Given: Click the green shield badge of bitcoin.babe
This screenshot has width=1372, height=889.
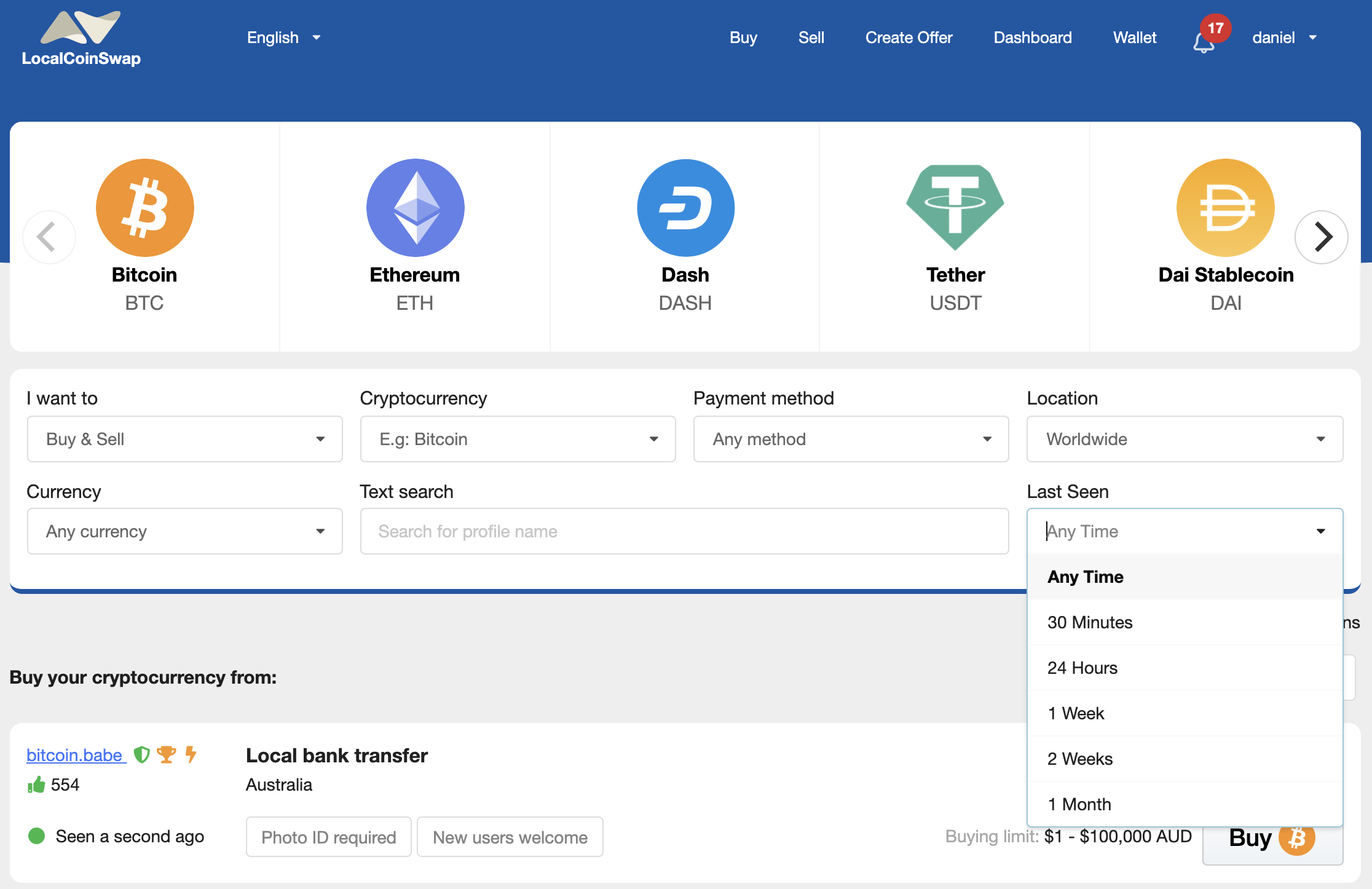Looking at the screenshot, I should coord(142,754).
